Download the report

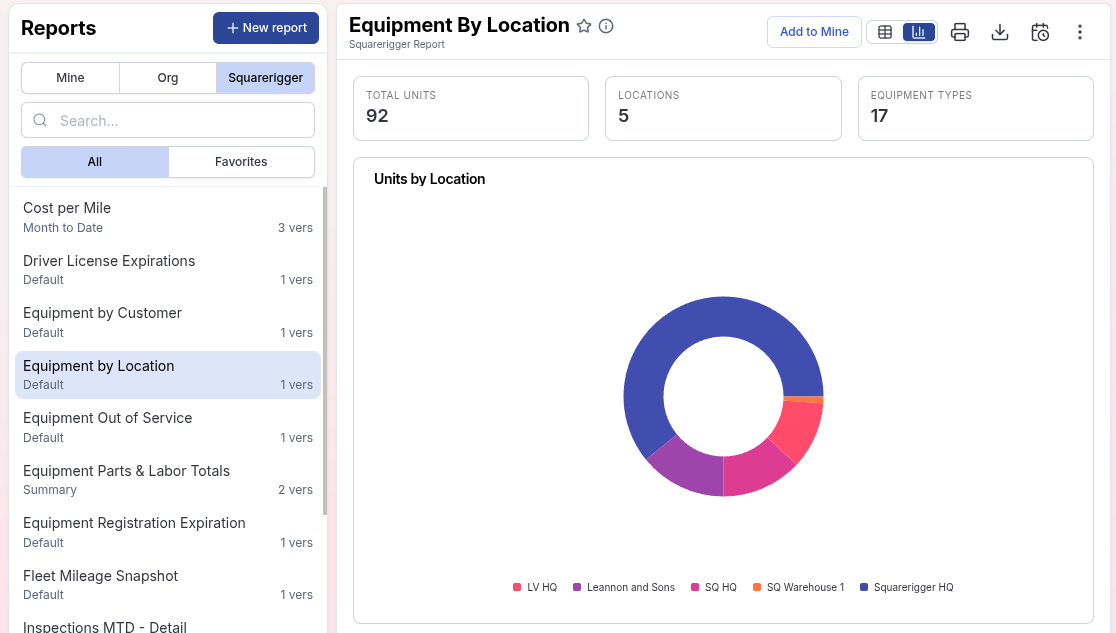(x=999, y=32)
